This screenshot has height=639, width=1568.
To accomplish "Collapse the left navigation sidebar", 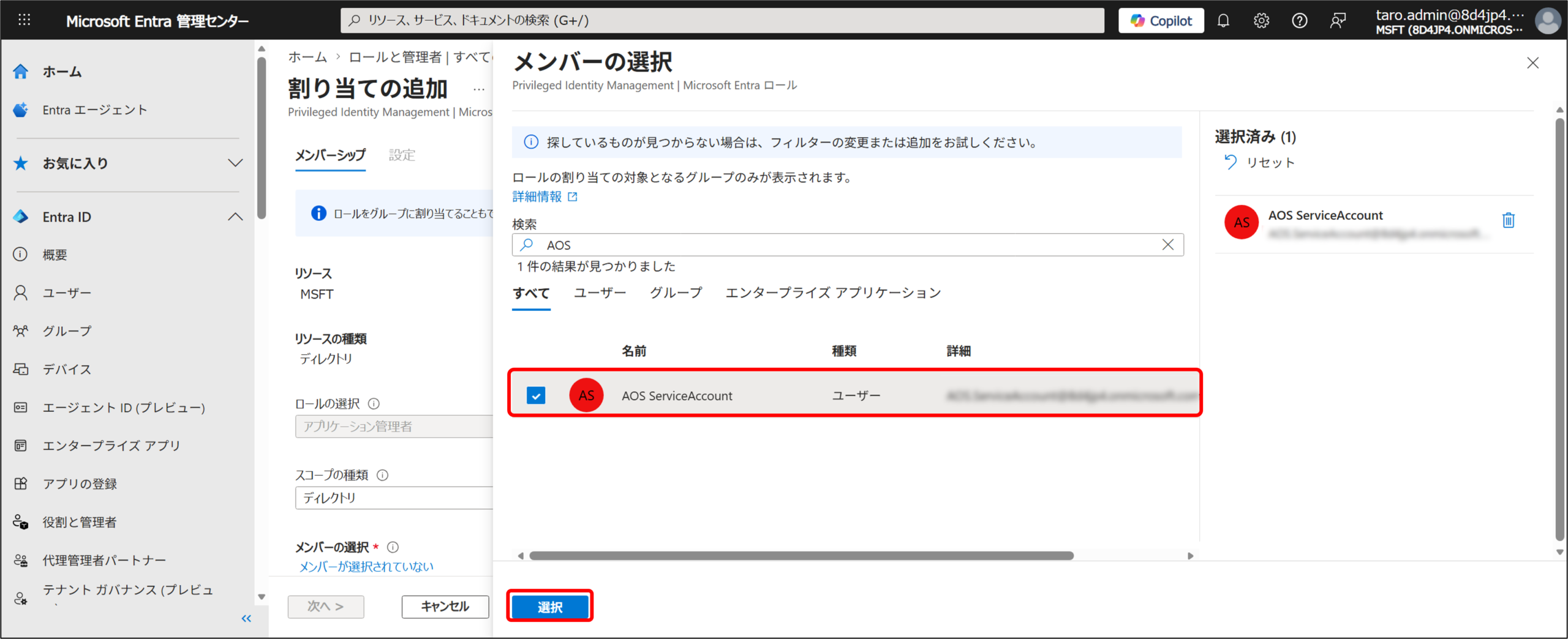I will click(246, 618).
